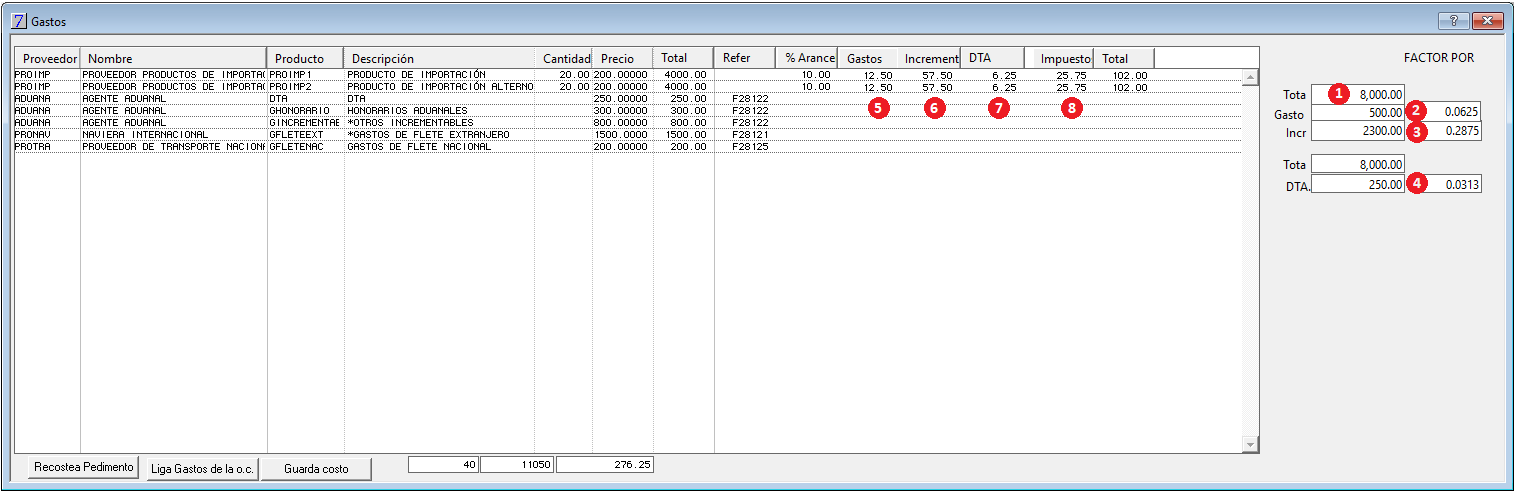The width and height of the screenshot is (1517, 494).
Task: Click the scrollbar up arrow of the grid
Action: click(1249, 75)
